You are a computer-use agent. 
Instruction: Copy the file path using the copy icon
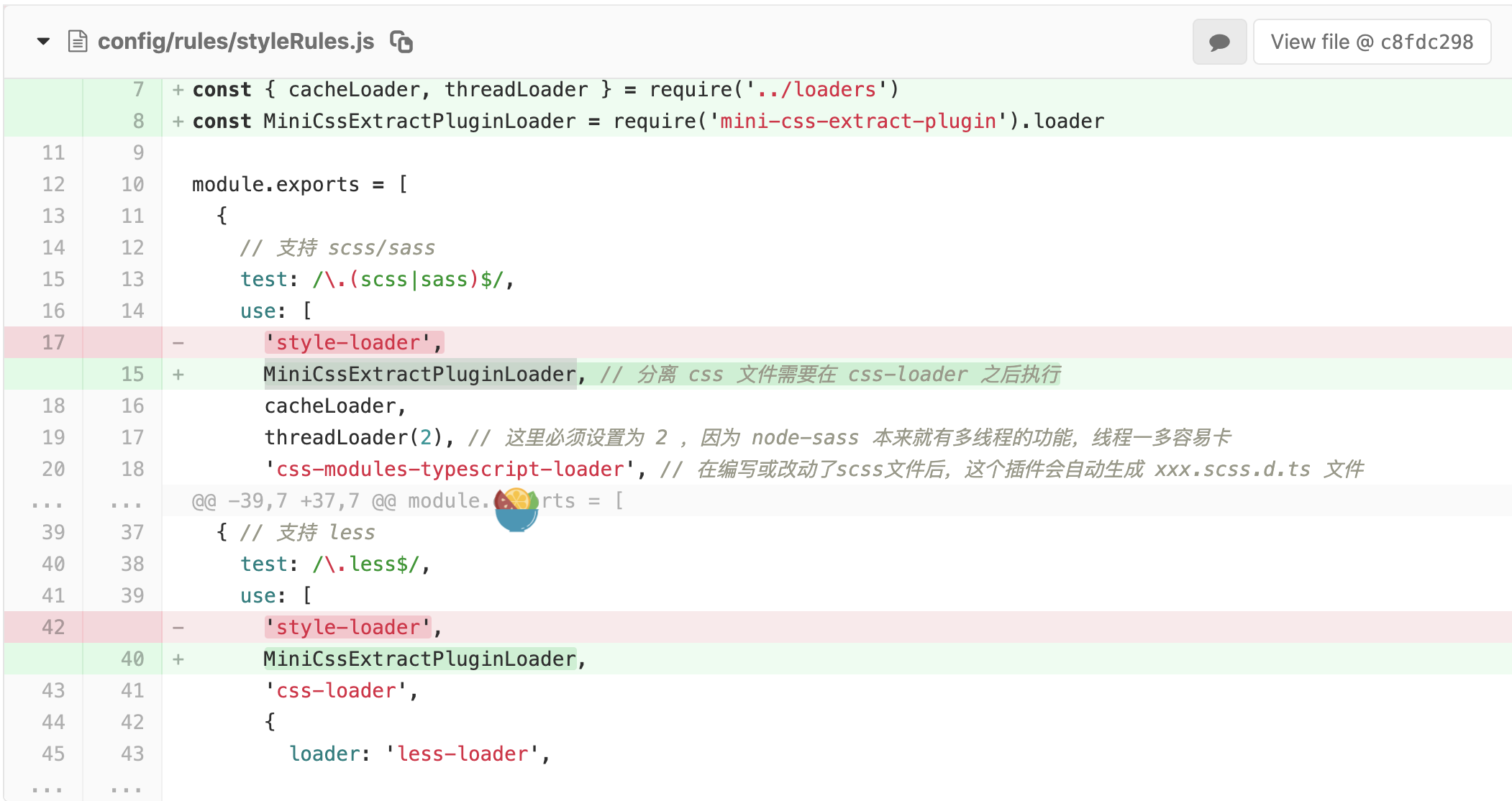(401, 42)
